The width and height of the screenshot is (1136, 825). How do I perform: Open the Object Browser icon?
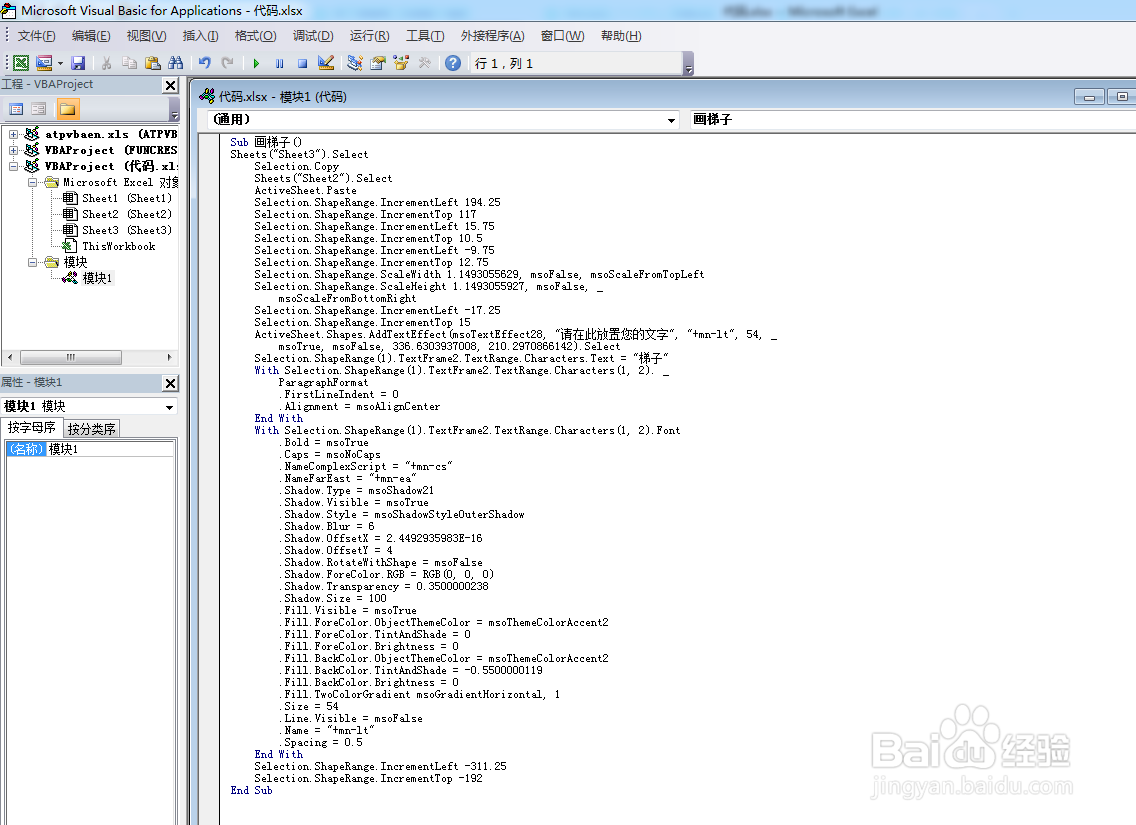pyautogui.click(x=401, y=63)
